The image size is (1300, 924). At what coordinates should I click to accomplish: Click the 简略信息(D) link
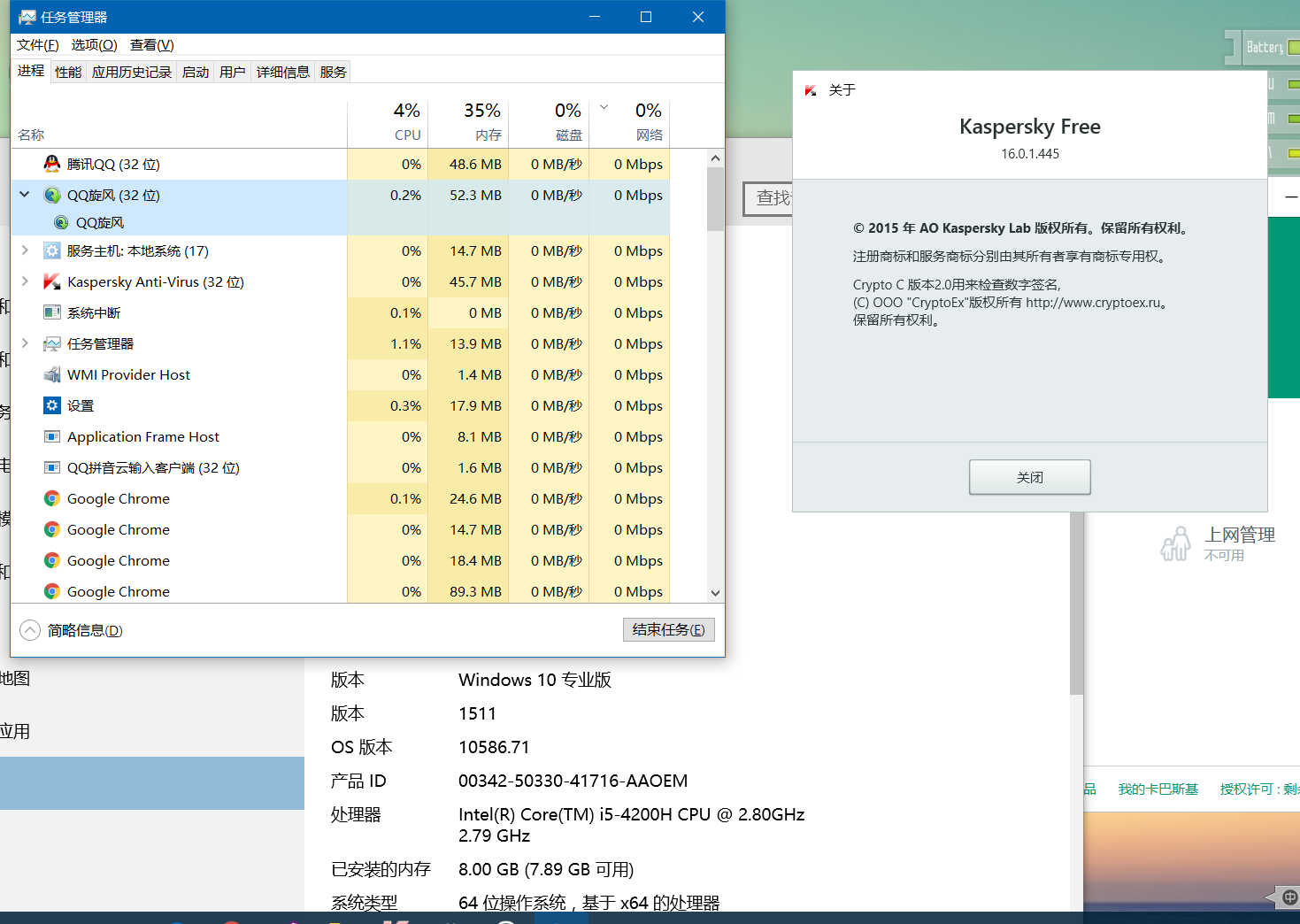(x=85, y=630)
